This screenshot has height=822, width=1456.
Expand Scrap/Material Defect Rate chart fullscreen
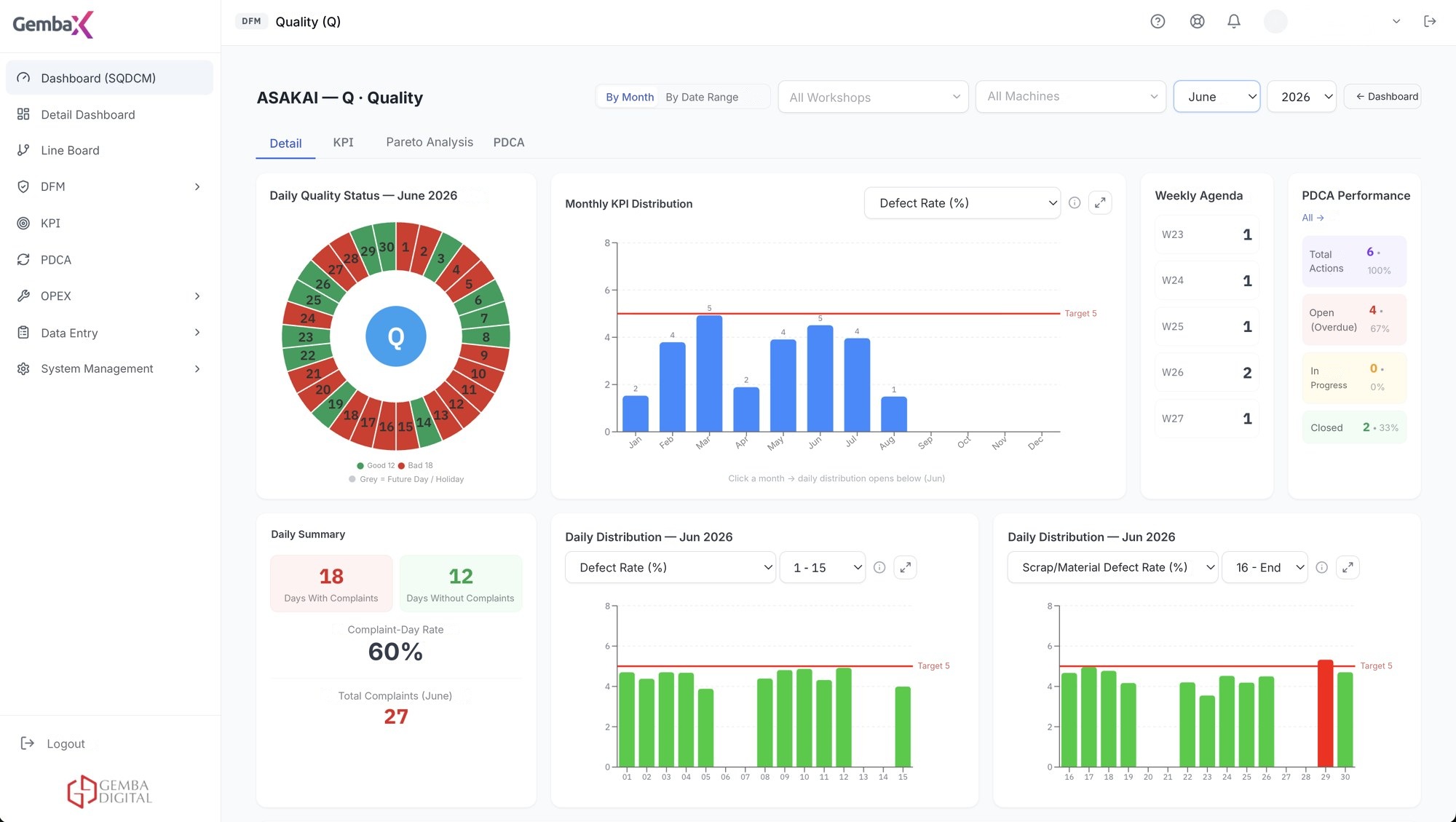pyautogui.click(x=1348, y=567)
